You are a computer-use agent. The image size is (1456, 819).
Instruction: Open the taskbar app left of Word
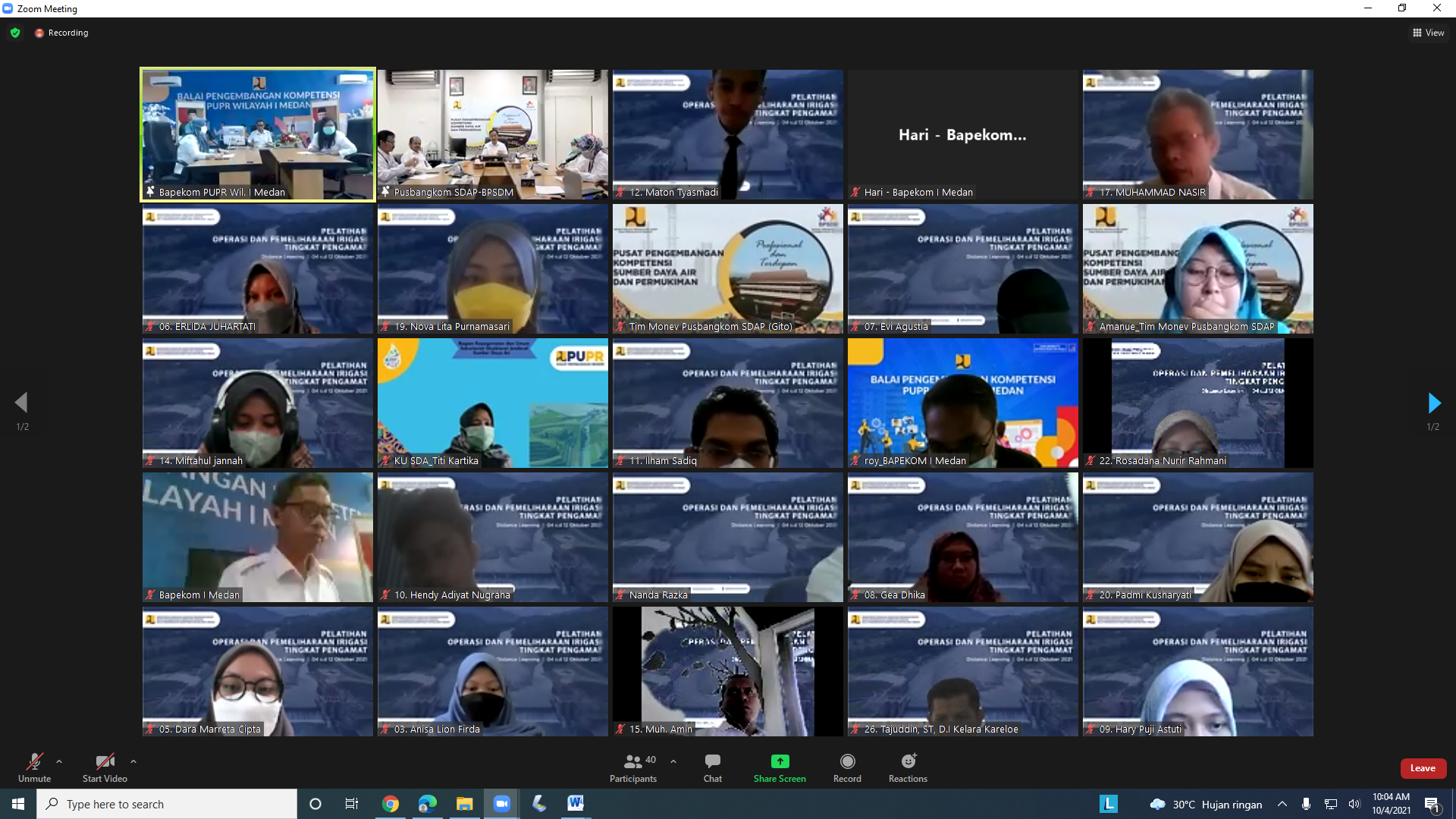click(539, 804)
